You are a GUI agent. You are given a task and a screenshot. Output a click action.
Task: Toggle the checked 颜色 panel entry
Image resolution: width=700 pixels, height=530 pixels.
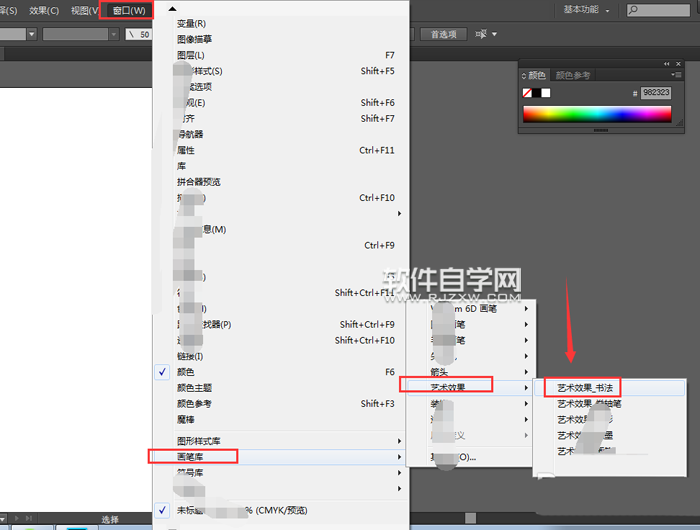click(280, 372)
